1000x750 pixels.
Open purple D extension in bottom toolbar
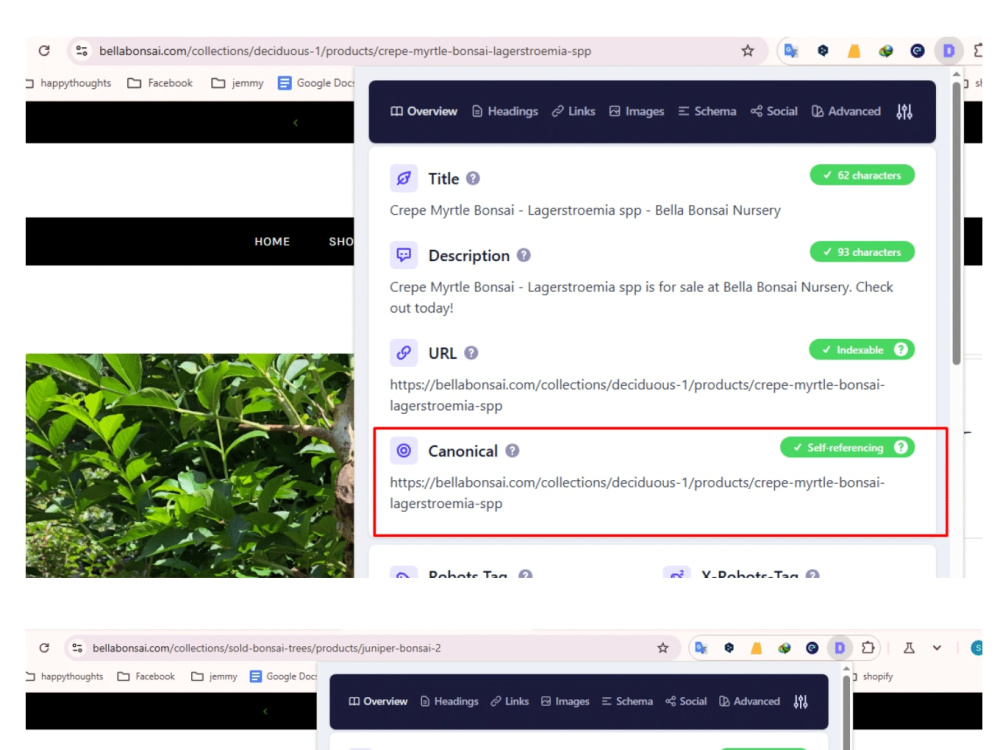point(839,648)
